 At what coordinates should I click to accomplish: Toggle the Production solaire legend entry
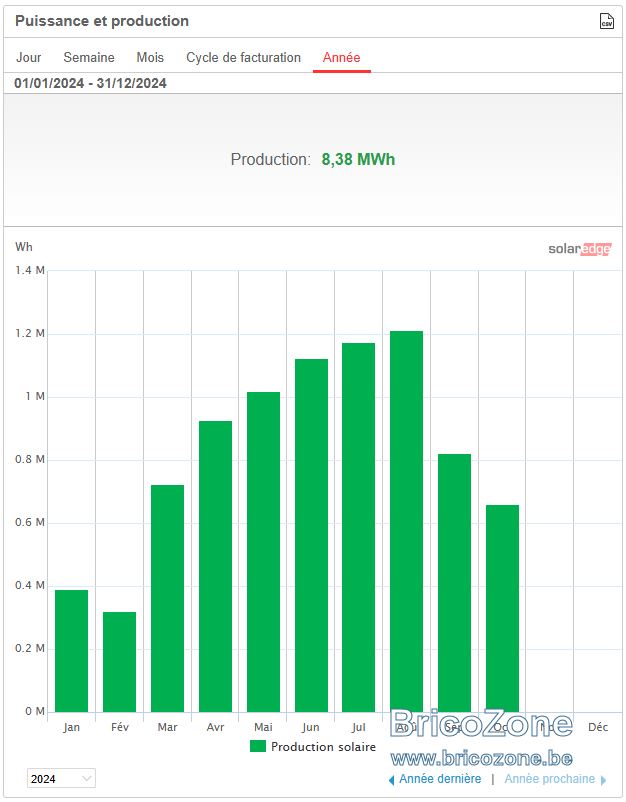312,747
